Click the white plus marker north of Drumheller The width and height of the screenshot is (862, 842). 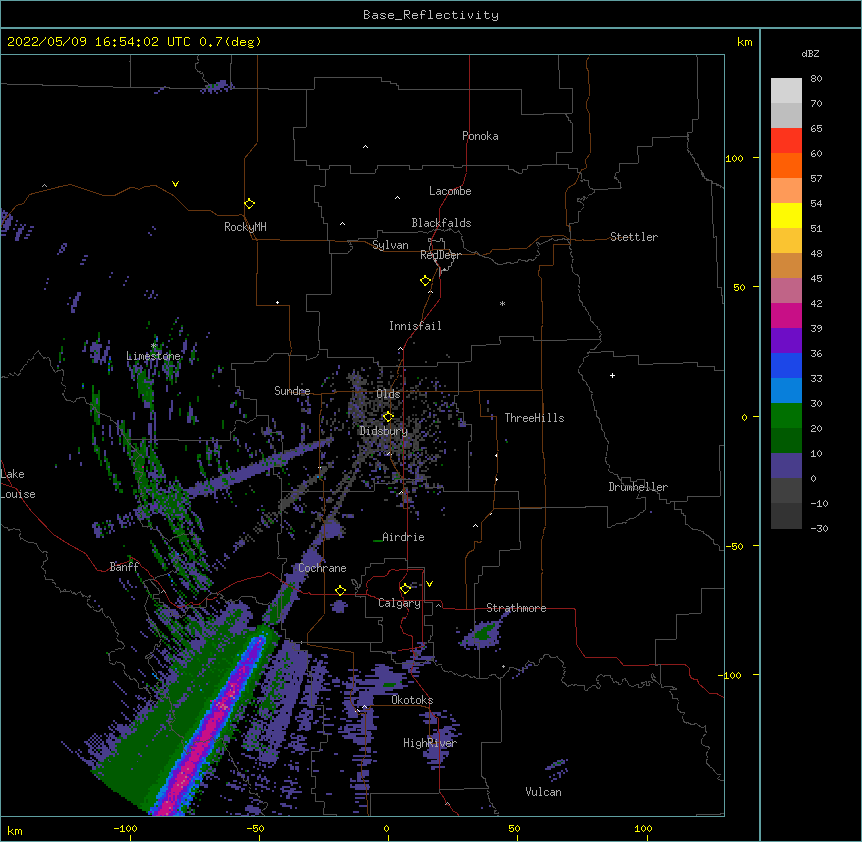coord(612,375)
